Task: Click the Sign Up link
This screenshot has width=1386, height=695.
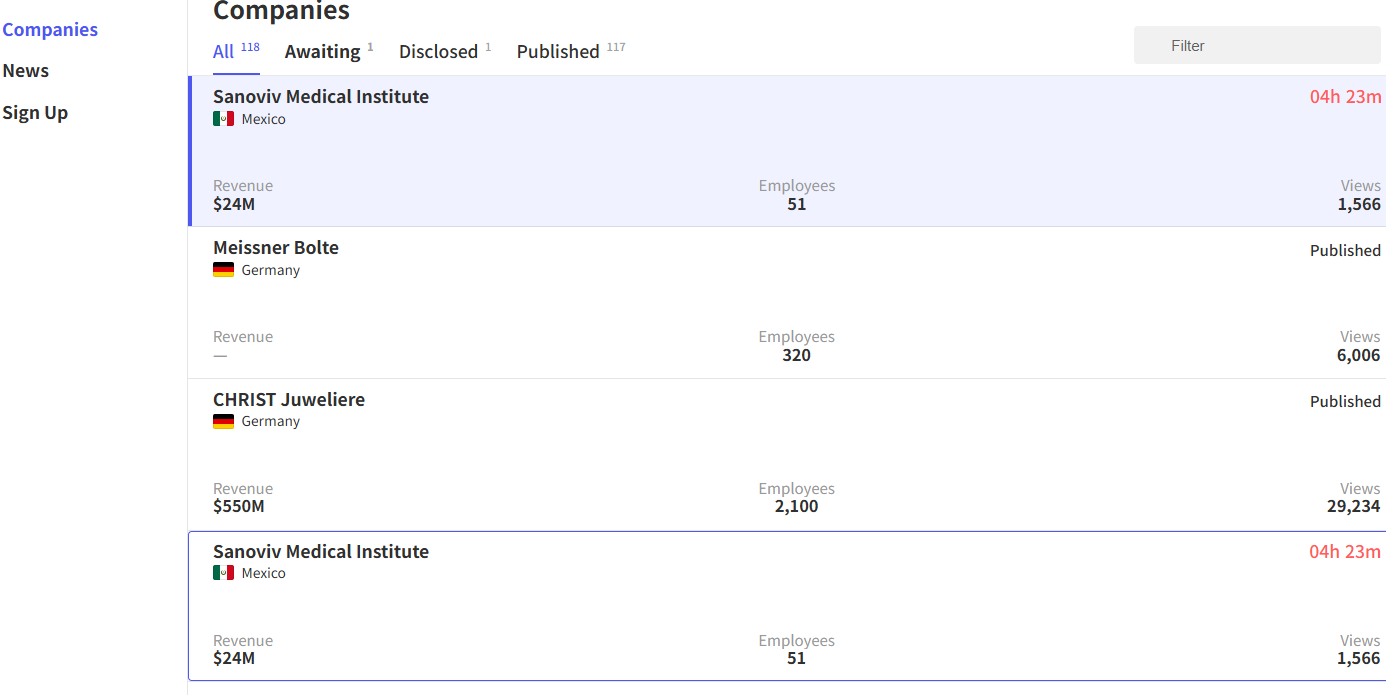Action: [x=35, y=112]
